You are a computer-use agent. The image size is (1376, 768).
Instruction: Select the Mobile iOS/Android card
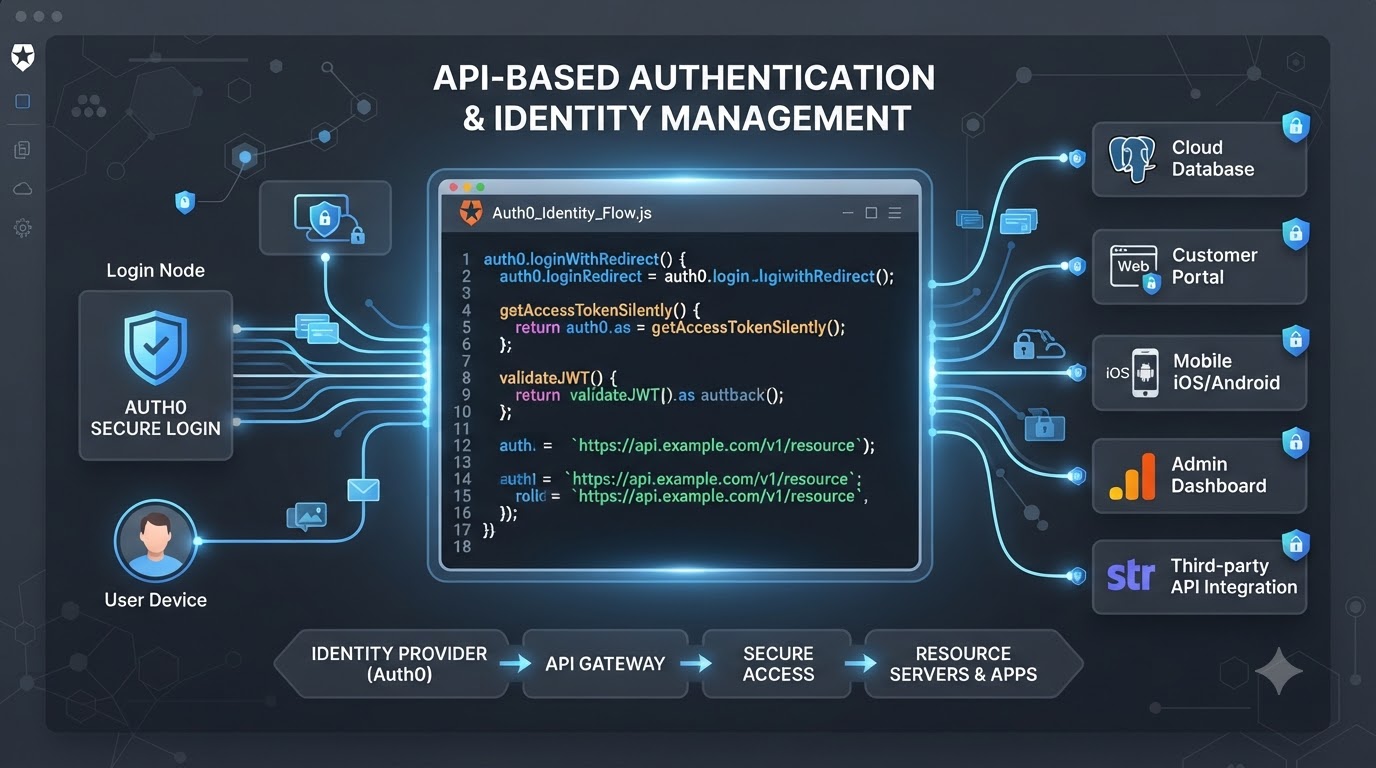(1199, 373)
